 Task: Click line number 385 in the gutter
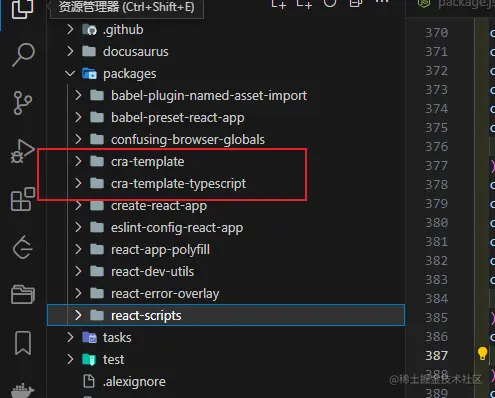437,318
